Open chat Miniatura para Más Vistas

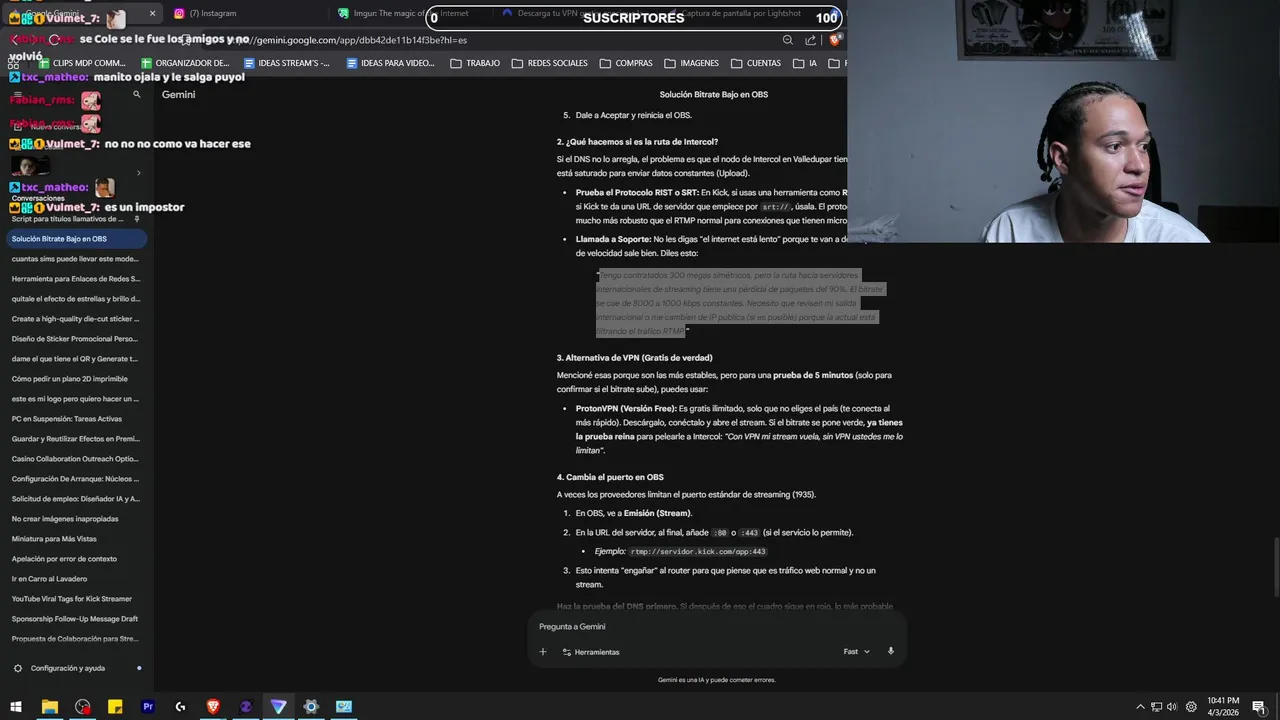(76, 539)
